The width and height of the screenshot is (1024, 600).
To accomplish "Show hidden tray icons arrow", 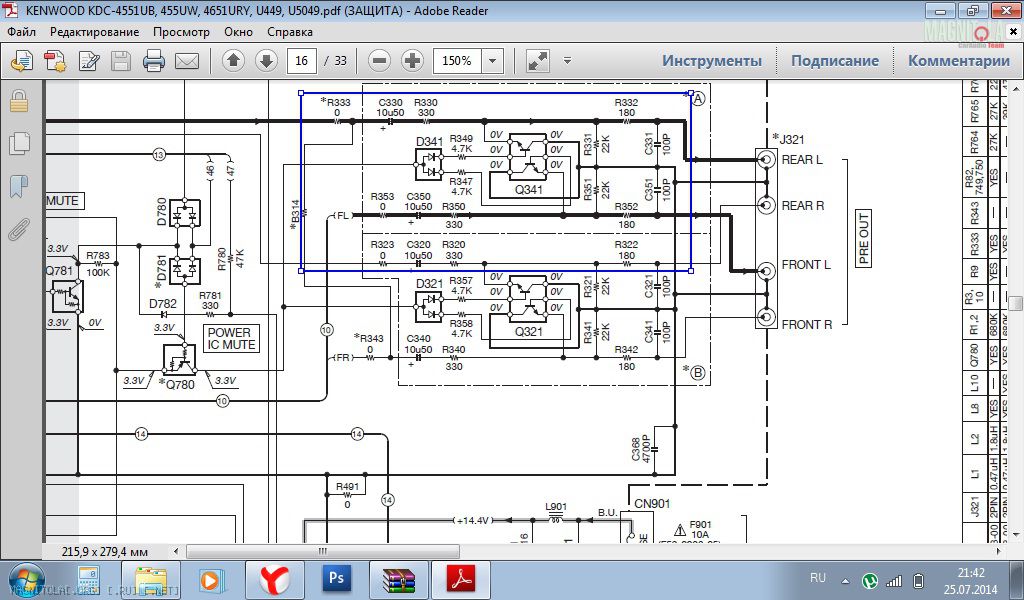I will pyautogui.click(x=846, y=580).
